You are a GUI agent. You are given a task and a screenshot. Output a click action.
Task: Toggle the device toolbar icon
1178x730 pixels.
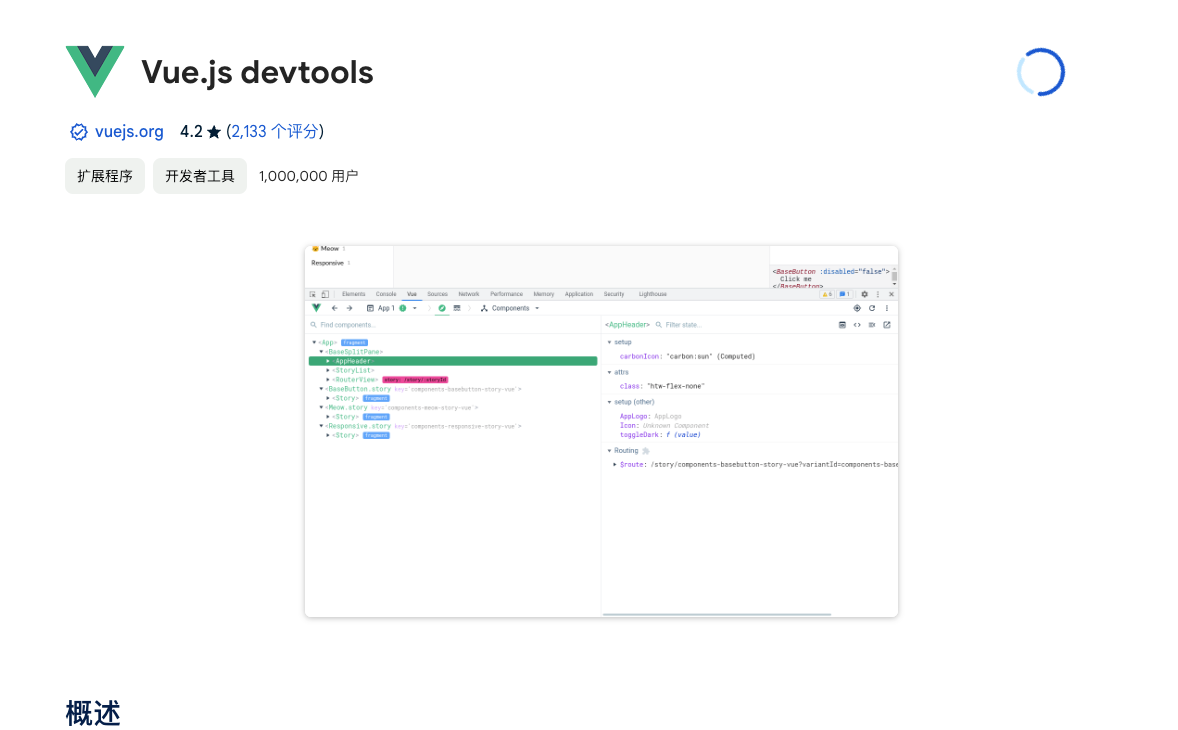325,294
